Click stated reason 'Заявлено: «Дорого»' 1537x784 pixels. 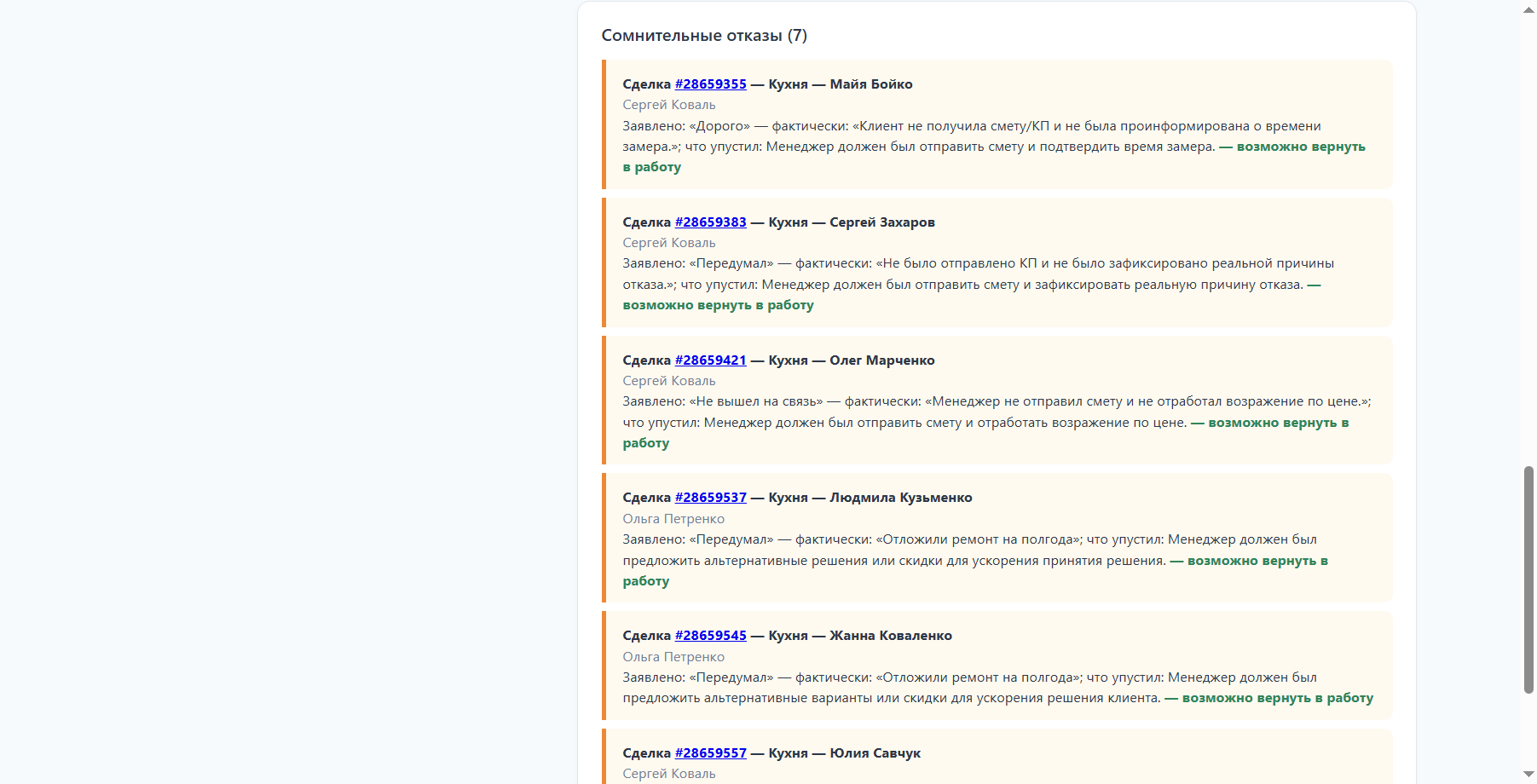pyautogui.click(x=686, y=126)
